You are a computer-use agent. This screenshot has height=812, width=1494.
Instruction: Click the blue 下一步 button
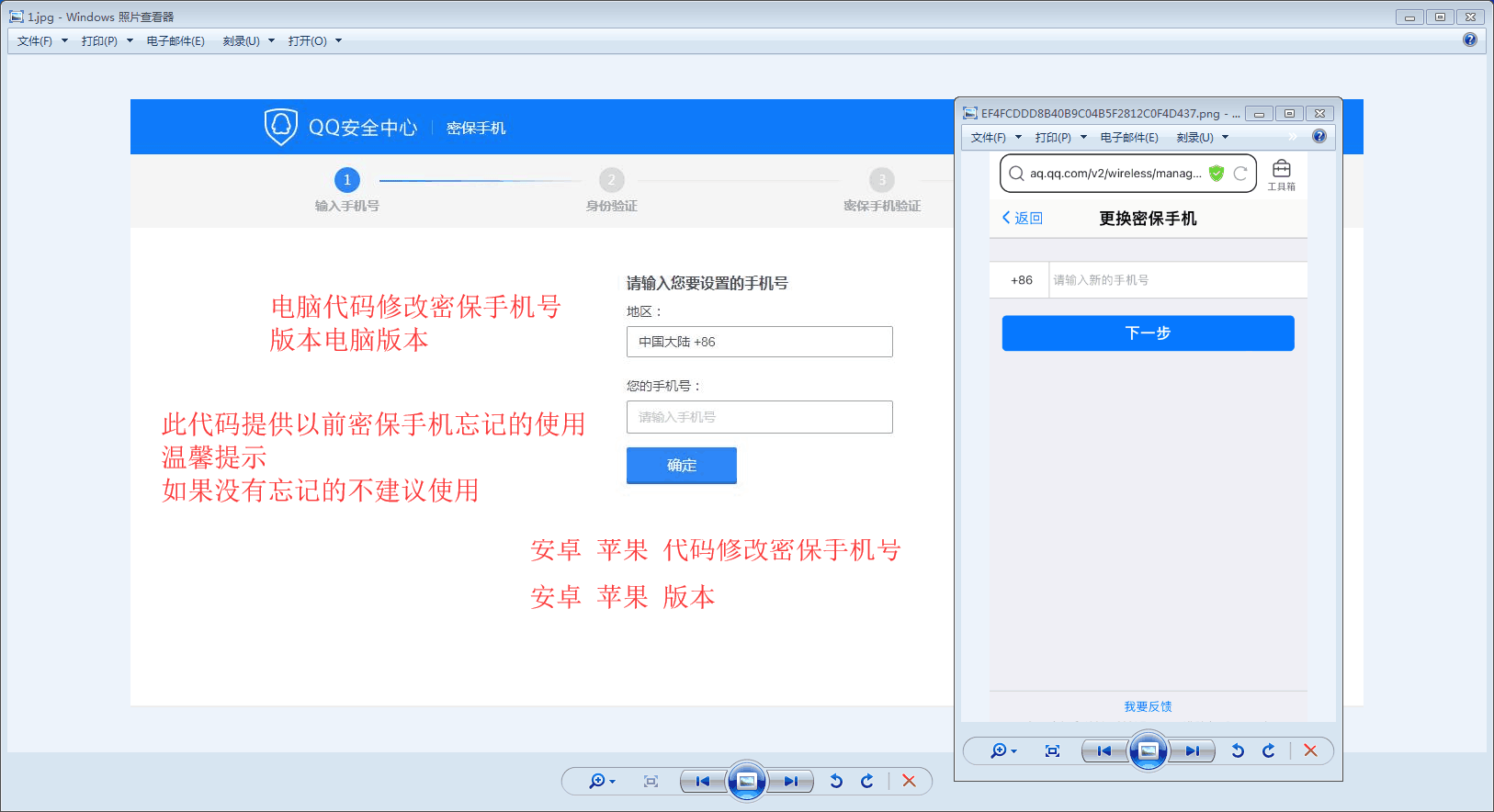point(1148,333)
